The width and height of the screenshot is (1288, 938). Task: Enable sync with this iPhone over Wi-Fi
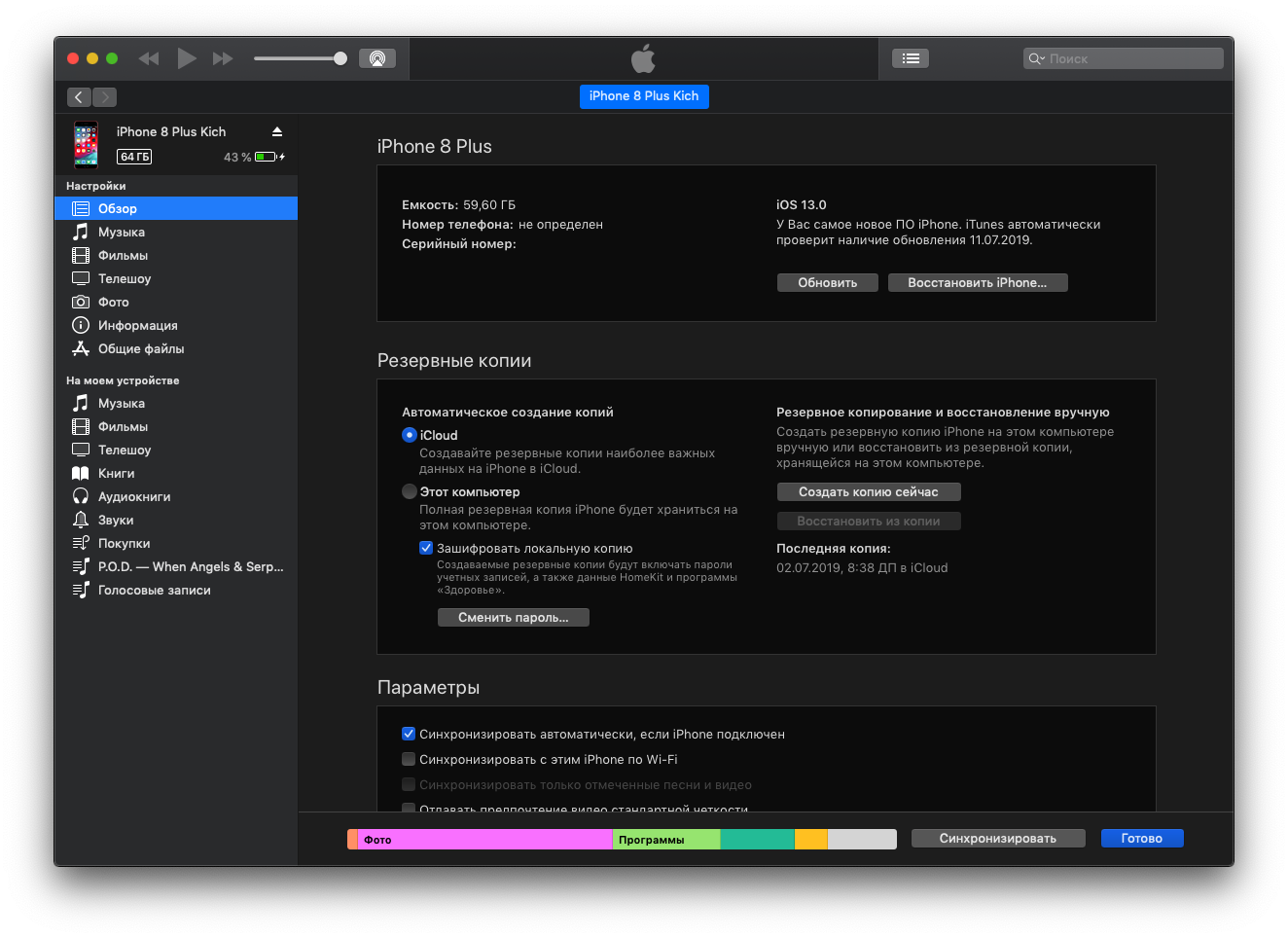coord(409,759)
